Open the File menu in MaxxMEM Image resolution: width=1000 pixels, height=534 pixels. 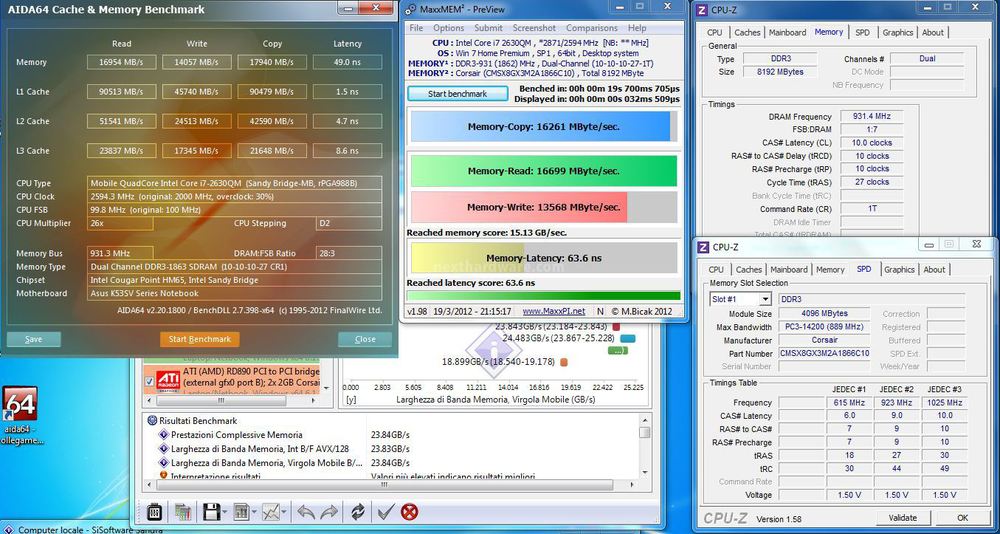click(416, 28)
